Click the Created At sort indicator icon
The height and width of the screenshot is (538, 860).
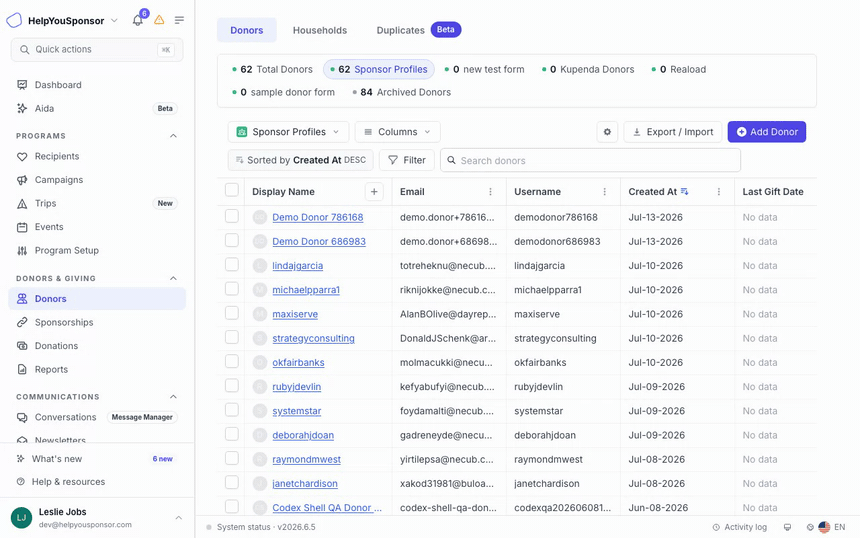click(684, 191)
